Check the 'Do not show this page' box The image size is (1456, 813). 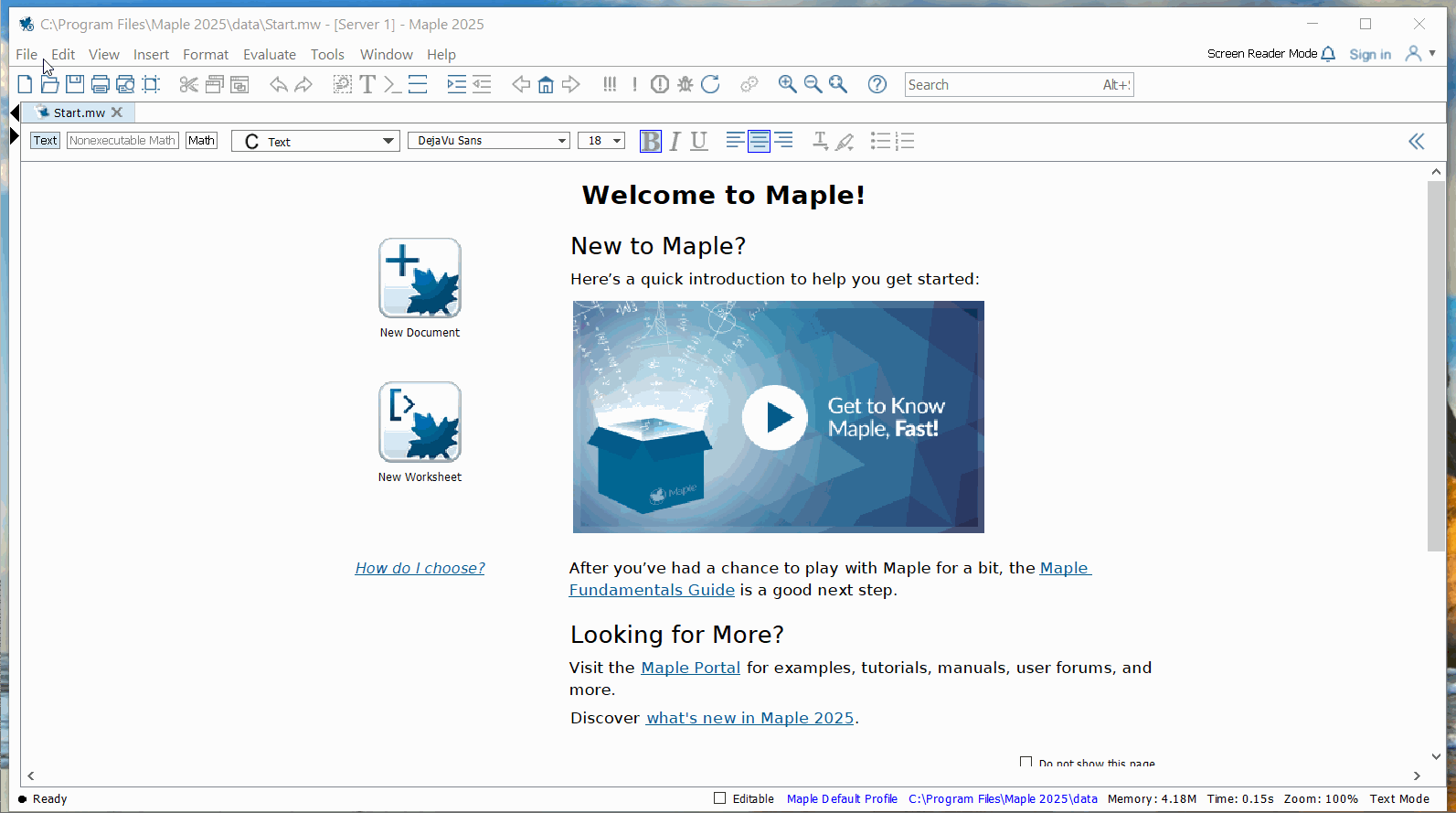1026,762
